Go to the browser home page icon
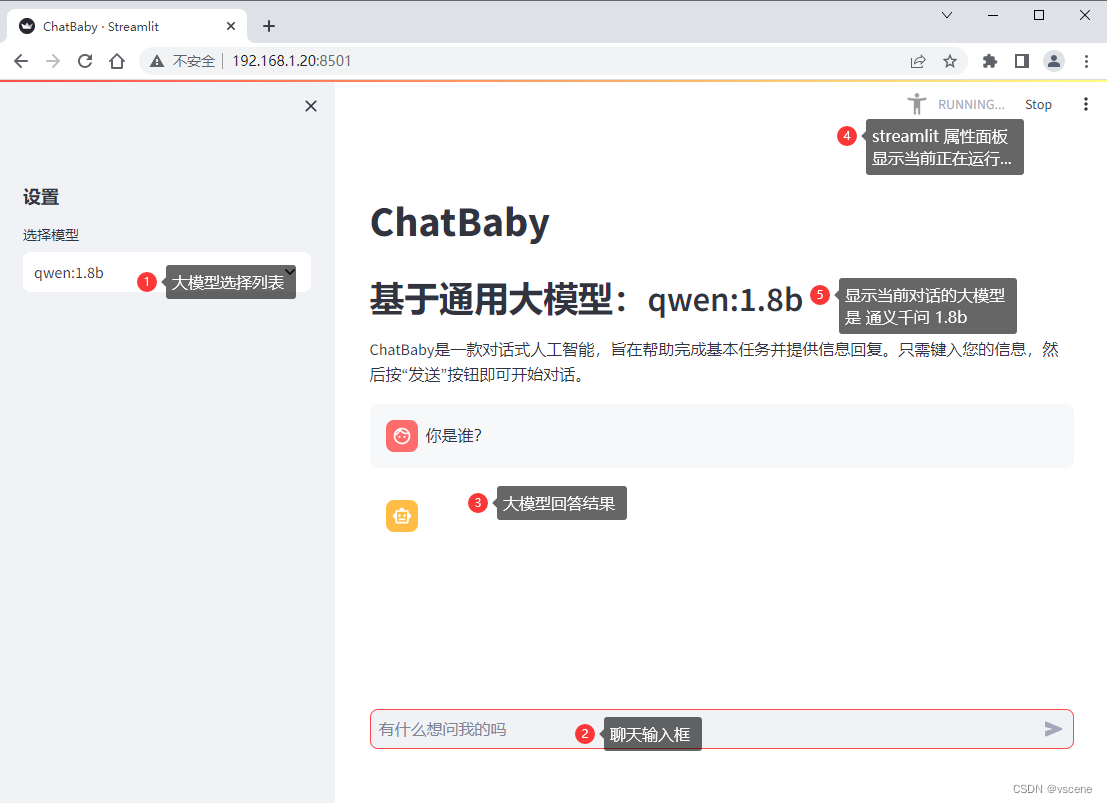 click(117, 61)
